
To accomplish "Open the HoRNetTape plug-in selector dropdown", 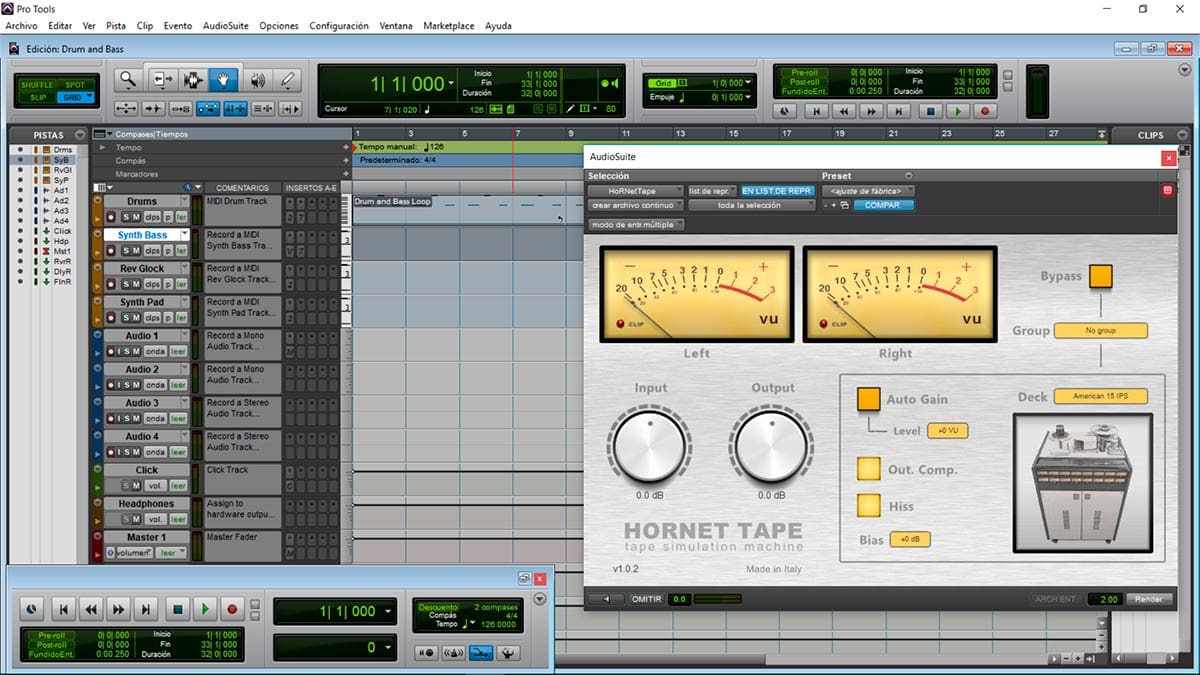I will tap(634, 191).
